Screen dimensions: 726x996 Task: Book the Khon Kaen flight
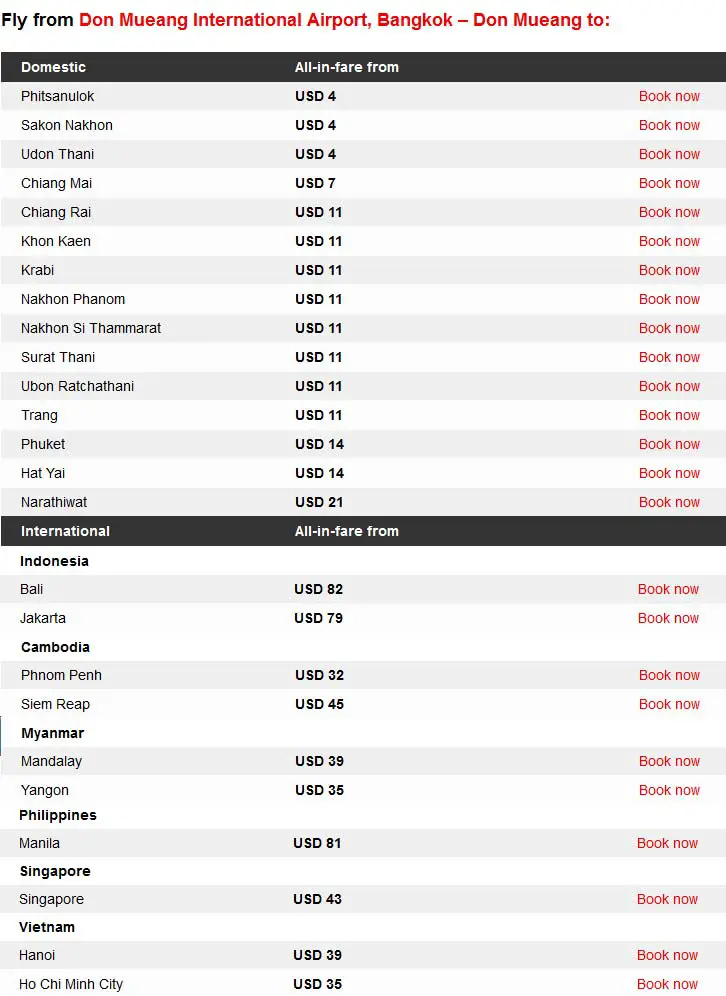point(669,242)
